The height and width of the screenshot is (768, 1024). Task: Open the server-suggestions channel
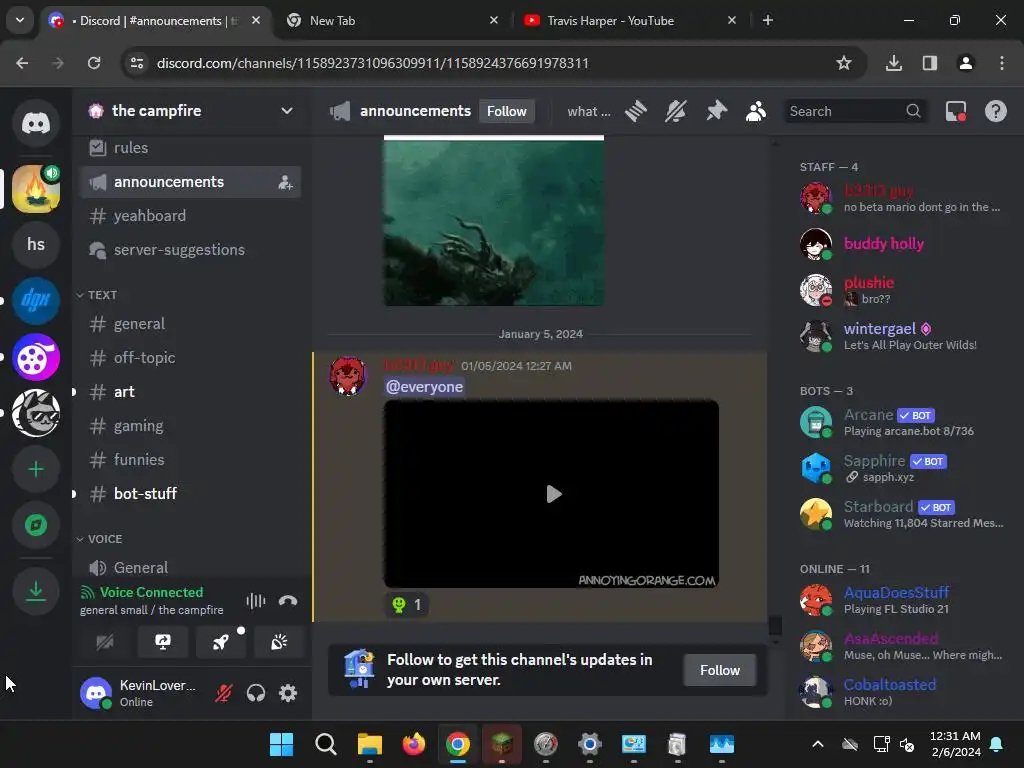click(190, 250)
